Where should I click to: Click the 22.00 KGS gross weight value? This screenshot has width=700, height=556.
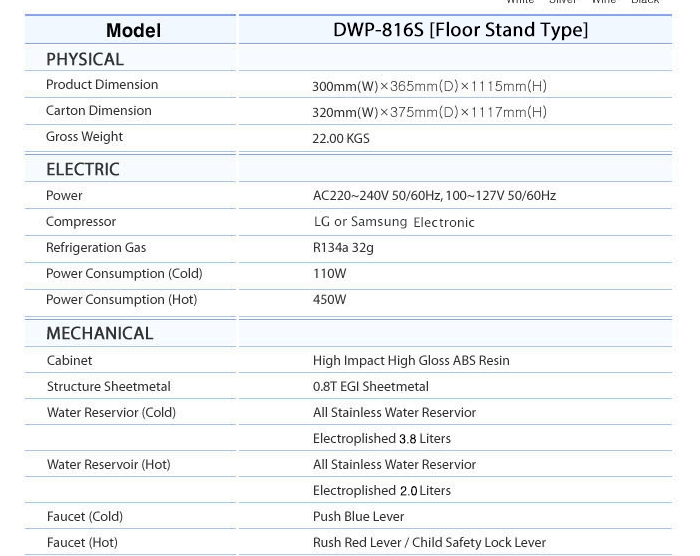(x=341, y=139)
